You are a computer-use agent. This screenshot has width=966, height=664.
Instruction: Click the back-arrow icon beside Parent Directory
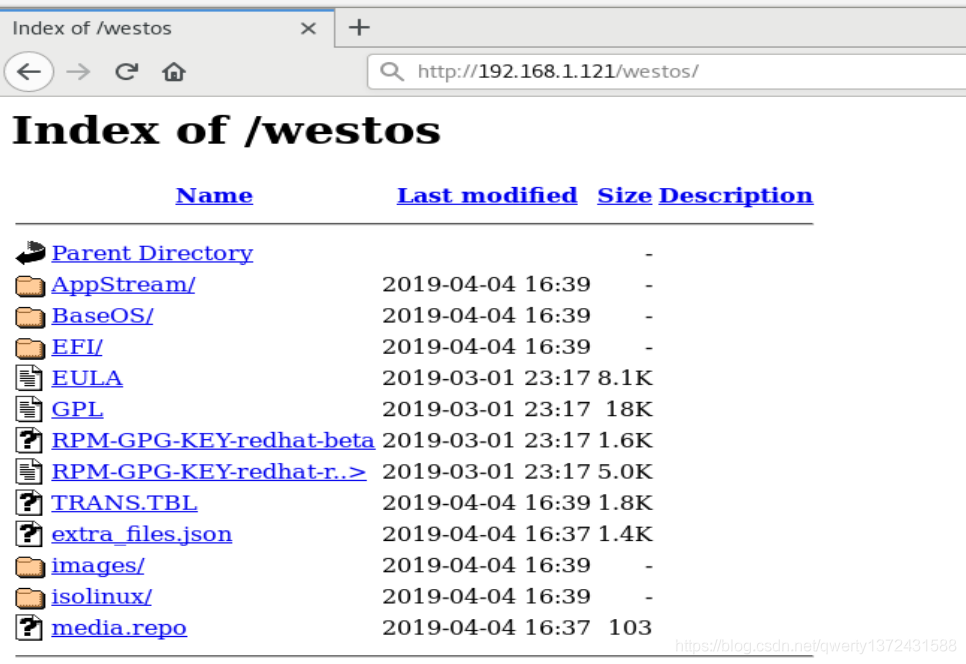30,253
